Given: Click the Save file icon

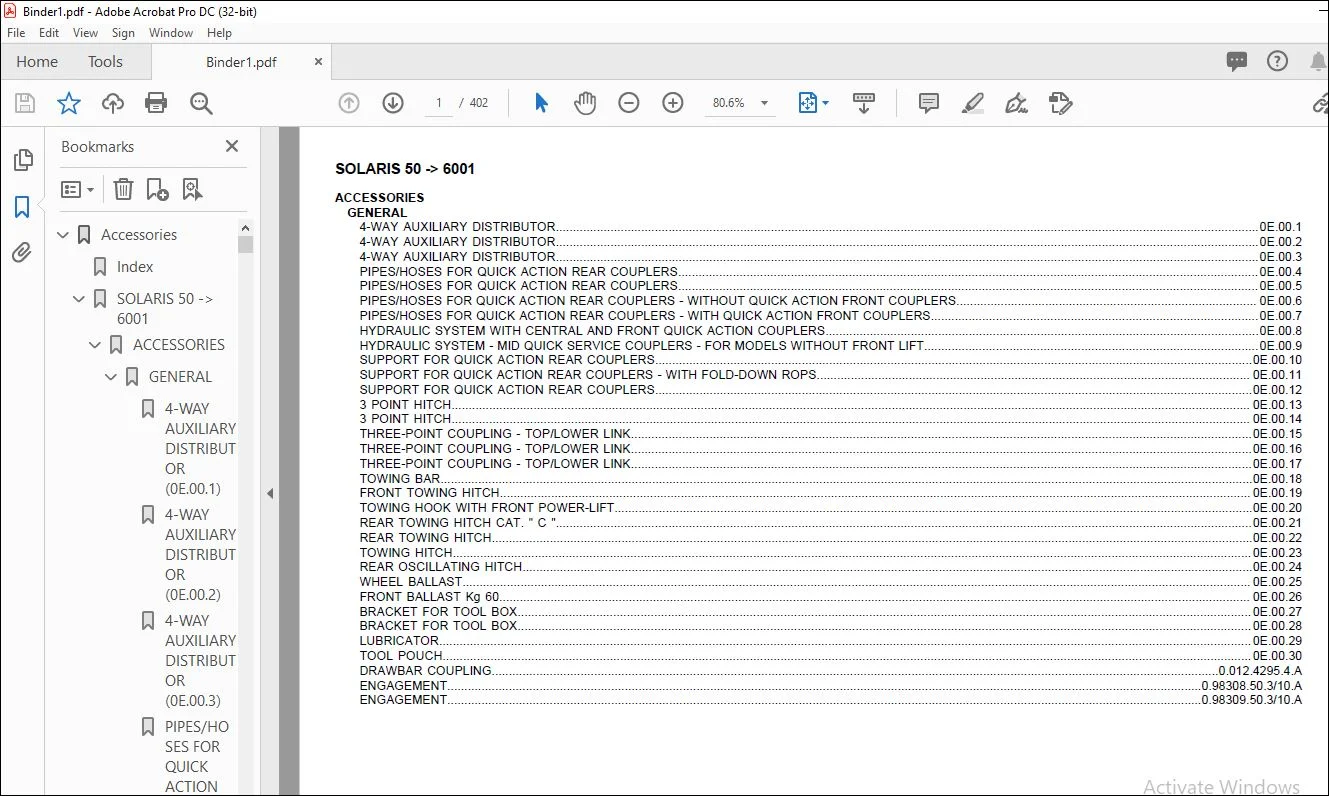Looking at the screenshot, I should [x=25, y=103].
